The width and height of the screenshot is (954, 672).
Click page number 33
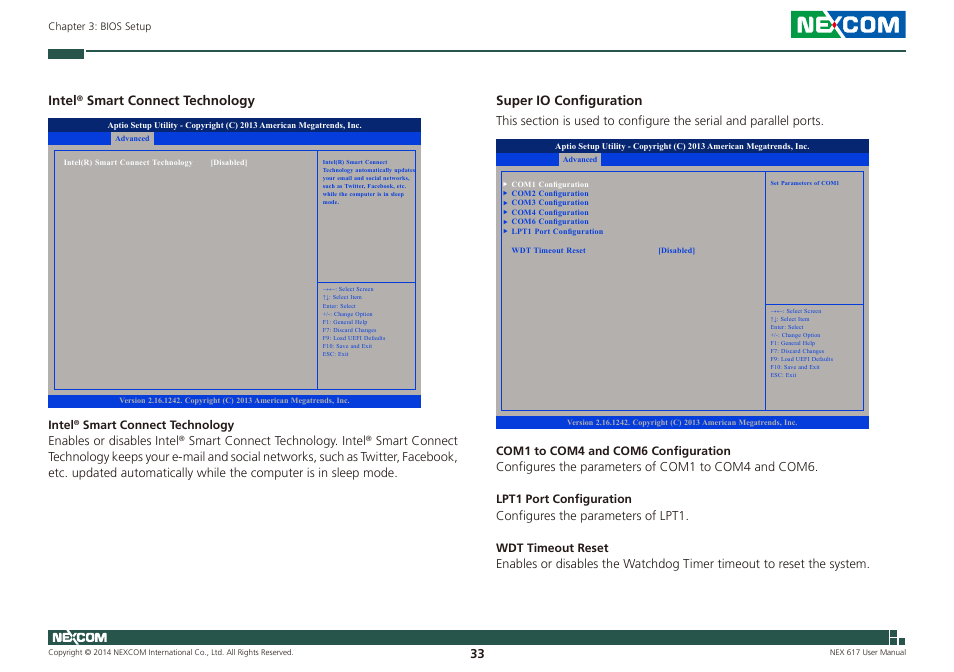[x=477, y=654]
